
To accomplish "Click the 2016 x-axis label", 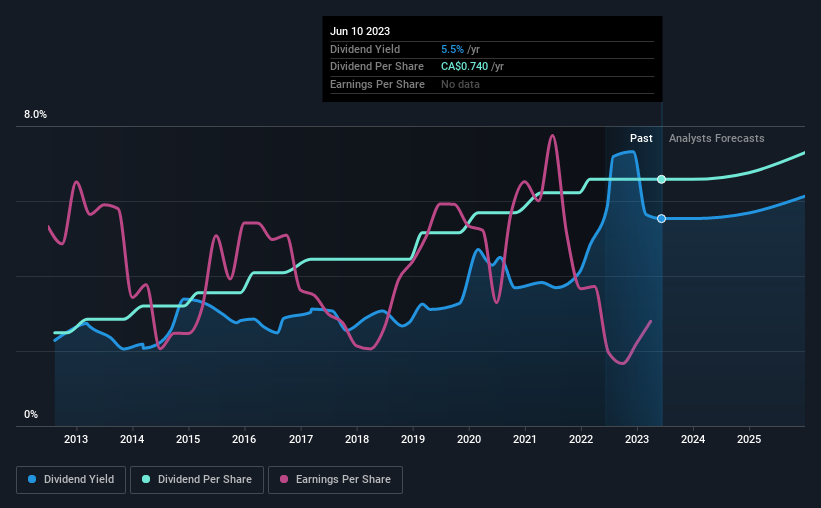I will (x=244, y=439).
